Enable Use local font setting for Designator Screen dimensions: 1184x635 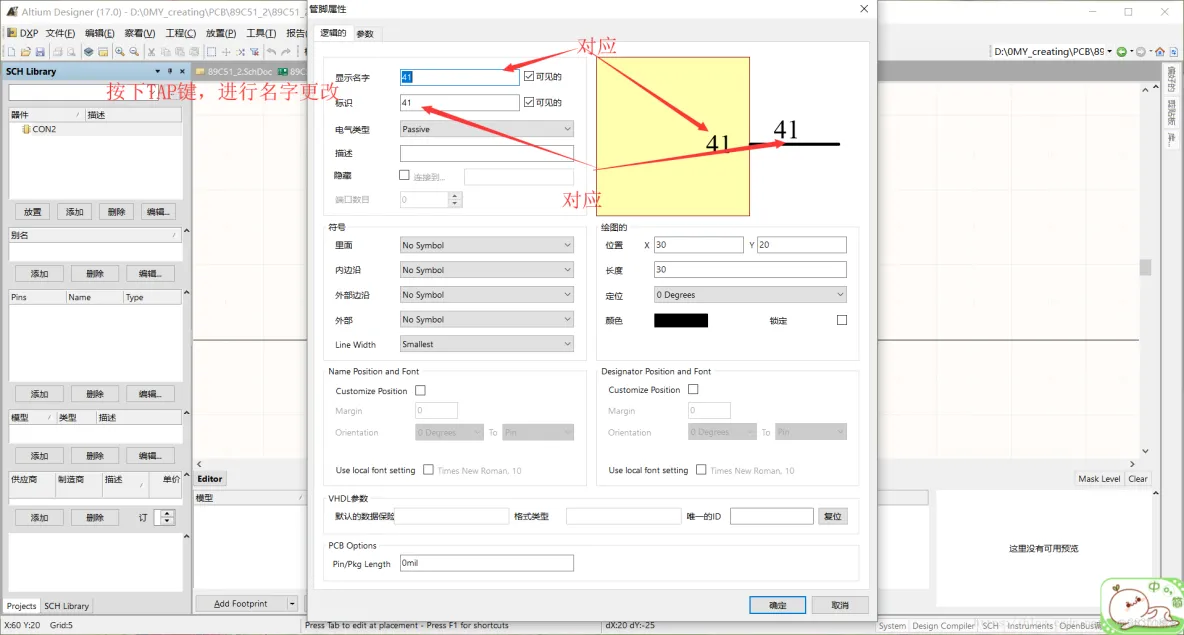click(701, 470)
